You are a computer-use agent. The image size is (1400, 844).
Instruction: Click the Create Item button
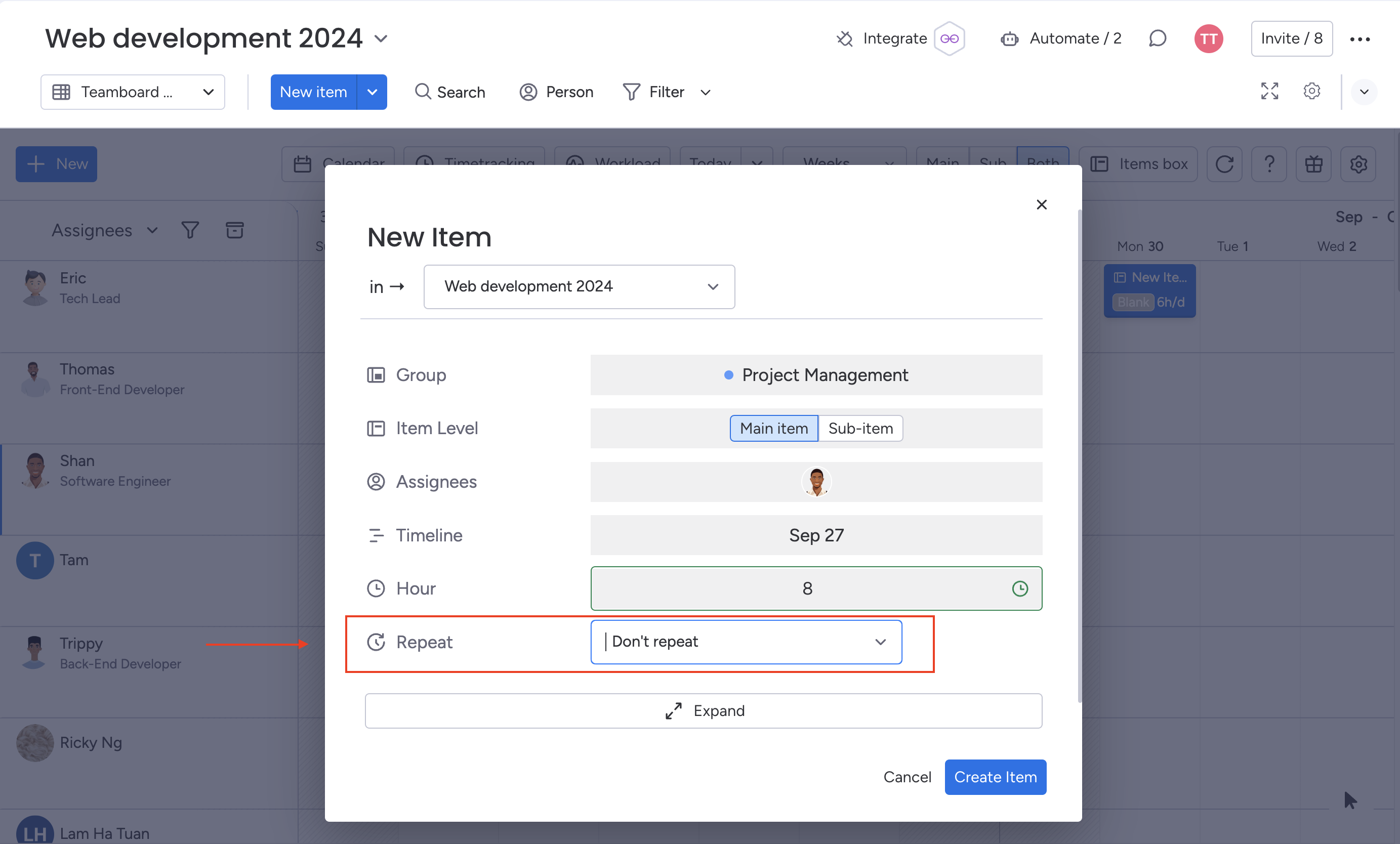click(x=995, y=776)
